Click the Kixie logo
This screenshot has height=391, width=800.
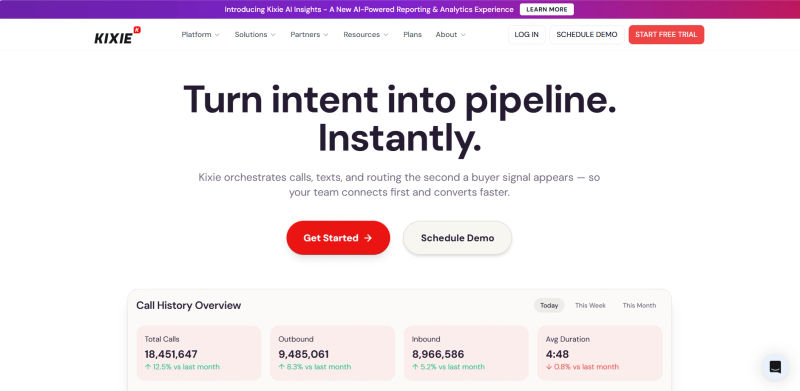(117, 35)
